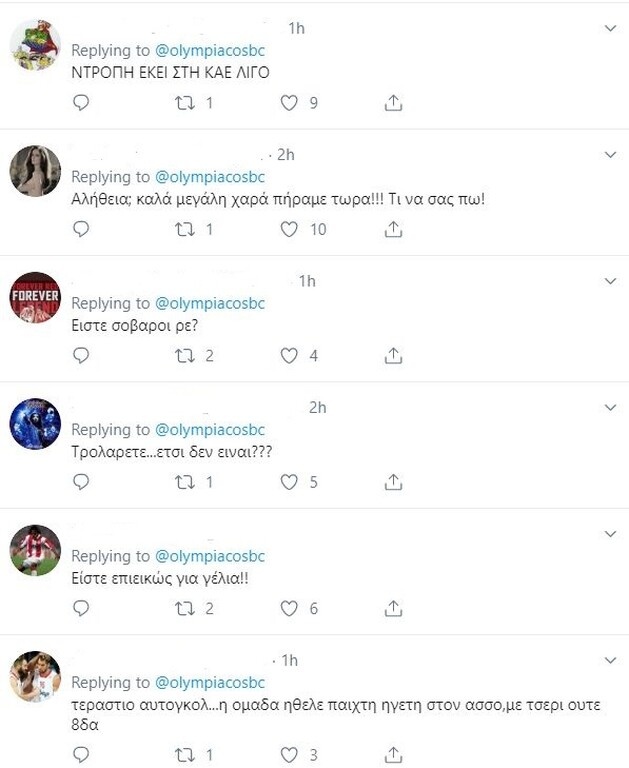Follow @olympiacosbc mention in the "Τρολαρετε" reply
The width and height of the screenshot is (629, 768).
pos(210,430)
